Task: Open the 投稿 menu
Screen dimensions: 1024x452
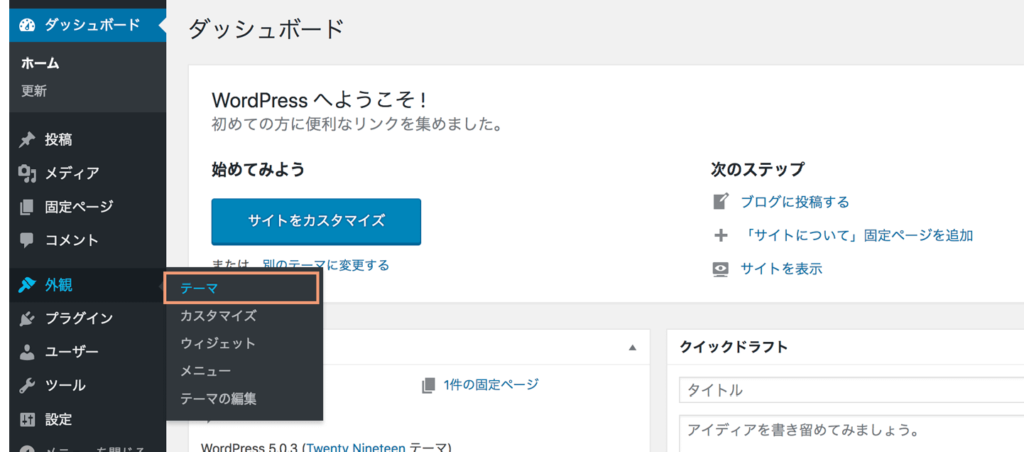Action: coord(88,140)
